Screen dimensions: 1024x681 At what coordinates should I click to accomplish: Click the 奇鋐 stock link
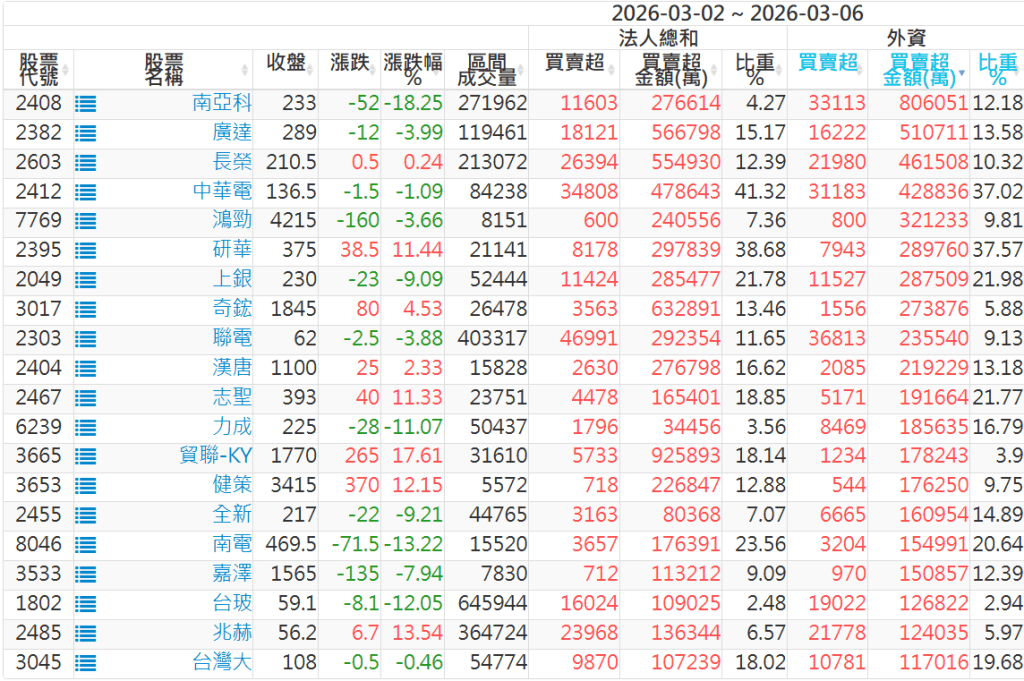pyautogui.click(x=232, y=310)
